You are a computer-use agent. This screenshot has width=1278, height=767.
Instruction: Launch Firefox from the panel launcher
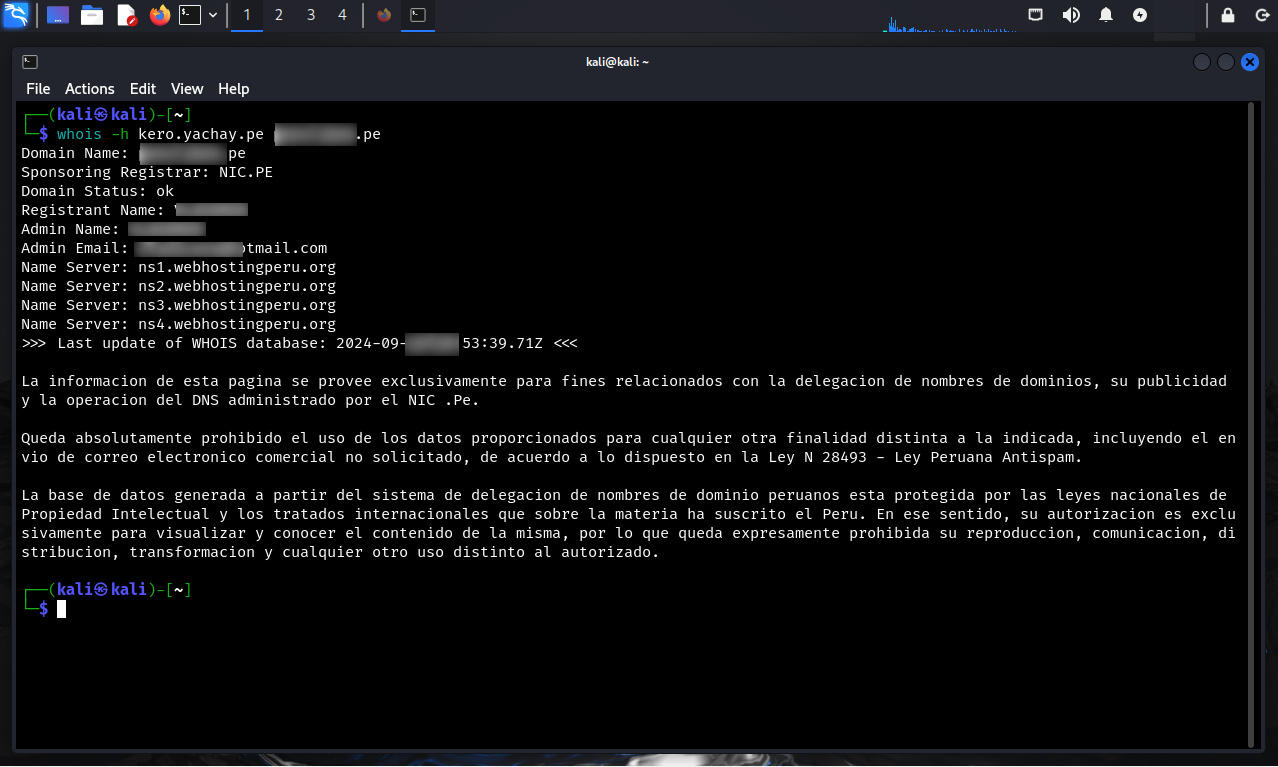159,15
